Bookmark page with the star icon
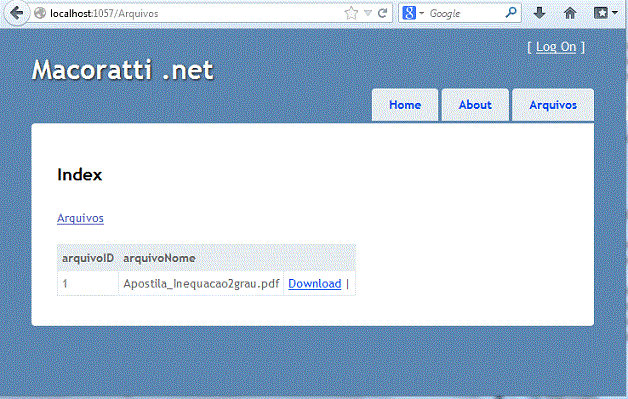Image resolution: width=628 pixels, height=399 pixels. [x=351, y=13]
